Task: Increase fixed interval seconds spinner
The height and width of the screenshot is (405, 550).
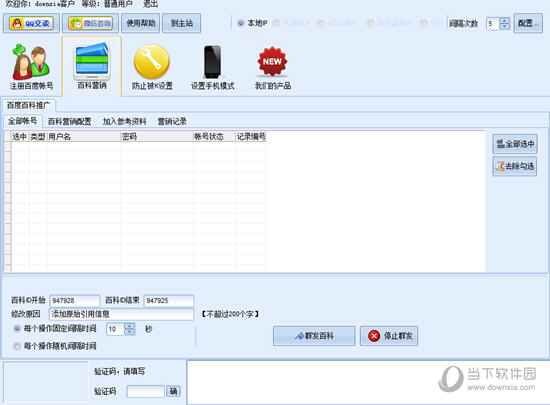Action: pos(130,326)
